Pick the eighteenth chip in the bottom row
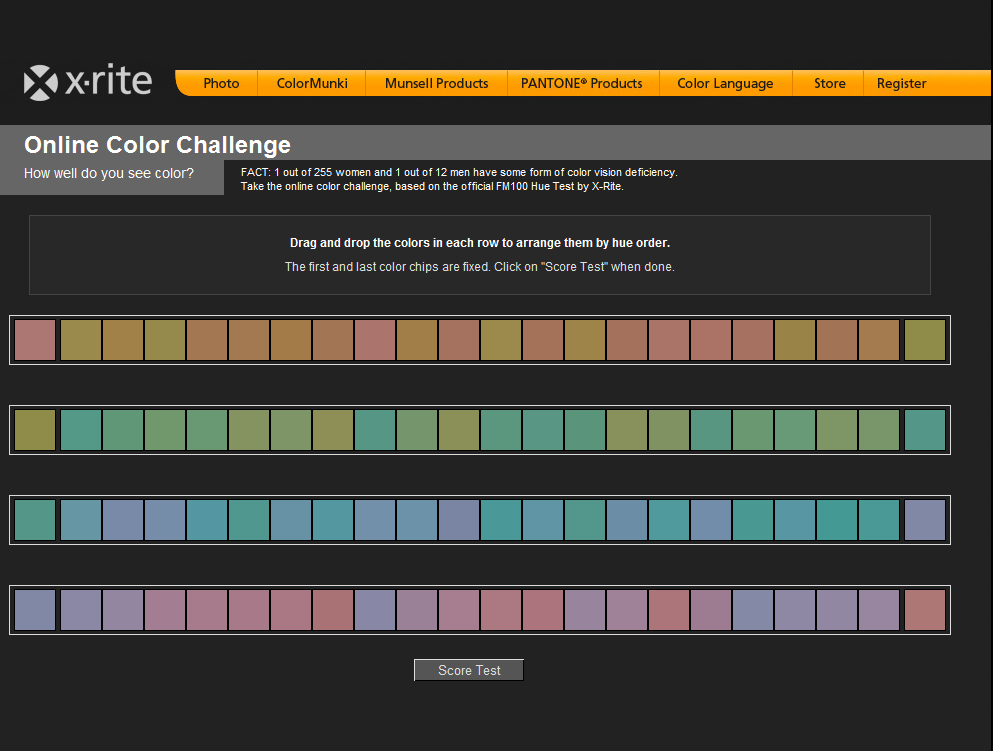 click(753, 610)
